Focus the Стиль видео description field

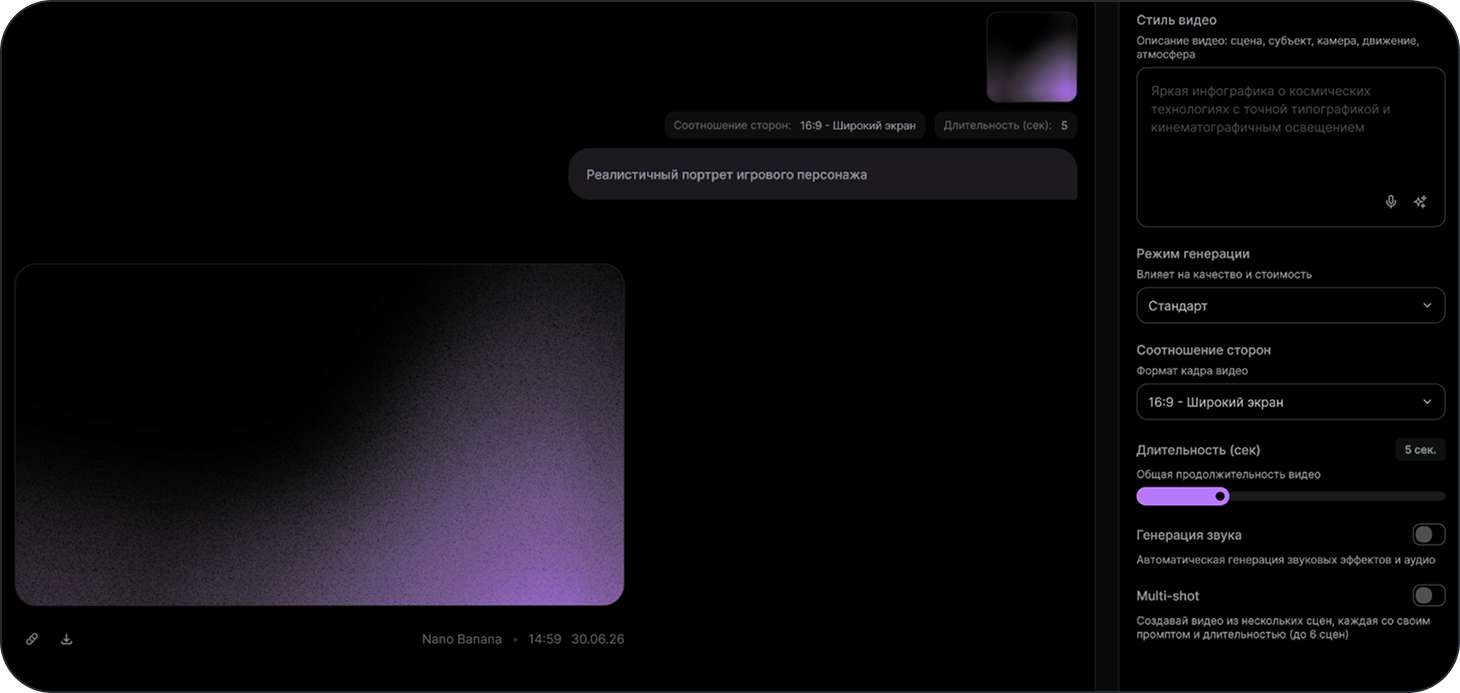click(1291, 147)
